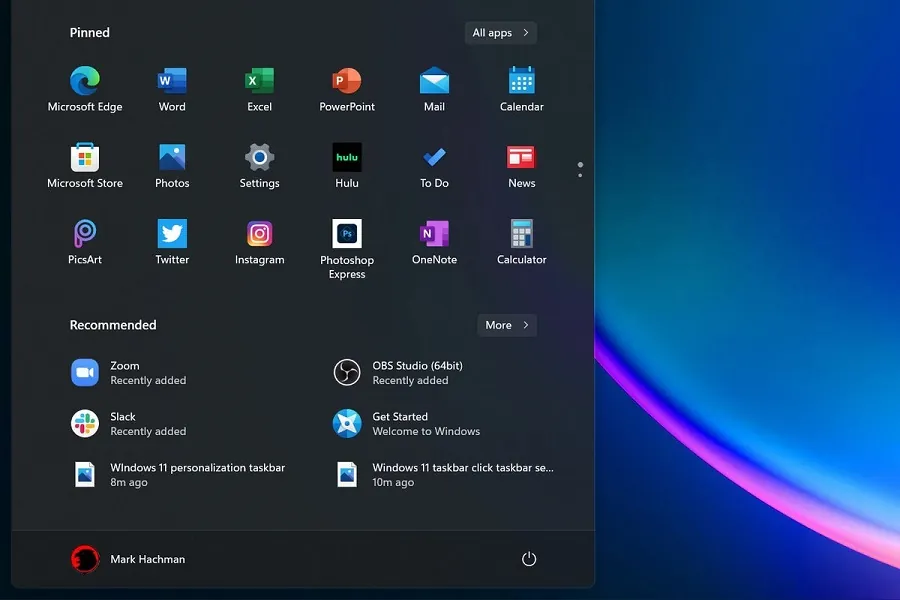Click the power button icon
900x600 pixels.
point(529,559)
